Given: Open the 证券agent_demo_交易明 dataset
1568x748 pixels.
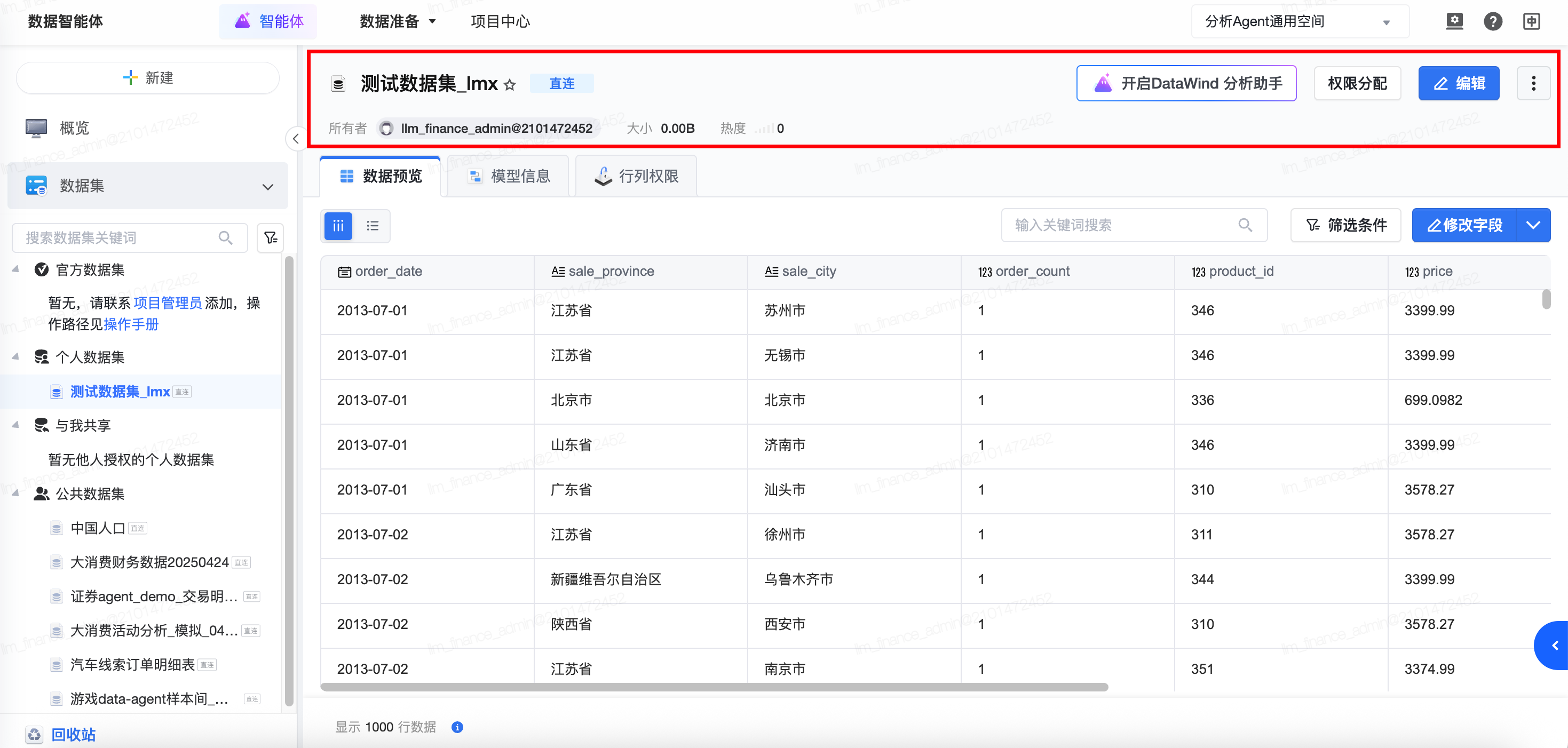Looking at the screenshot, I should click(154, 596).
